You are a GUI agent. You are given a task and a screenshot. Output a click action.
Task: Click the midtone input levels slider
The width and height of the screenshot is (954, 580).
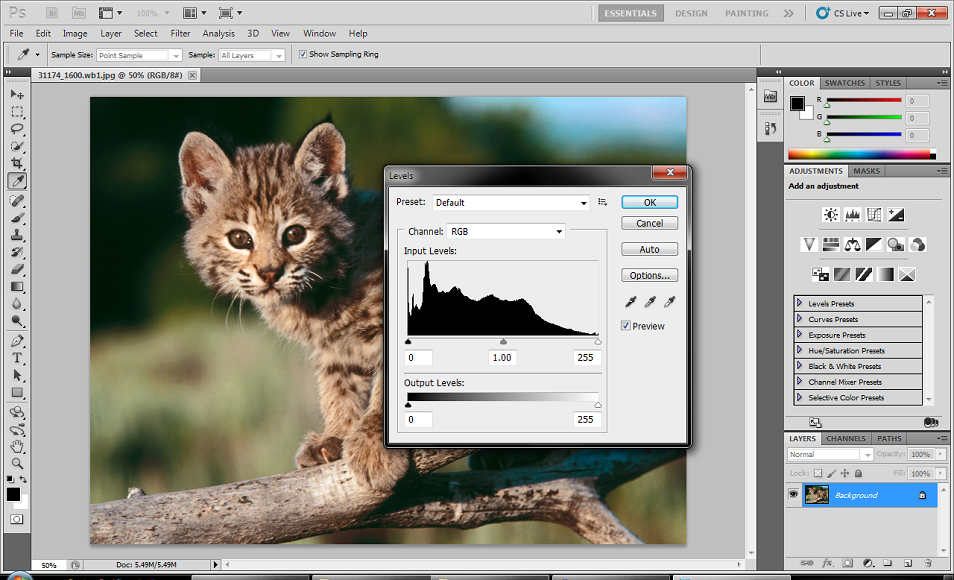pos(503,342)
